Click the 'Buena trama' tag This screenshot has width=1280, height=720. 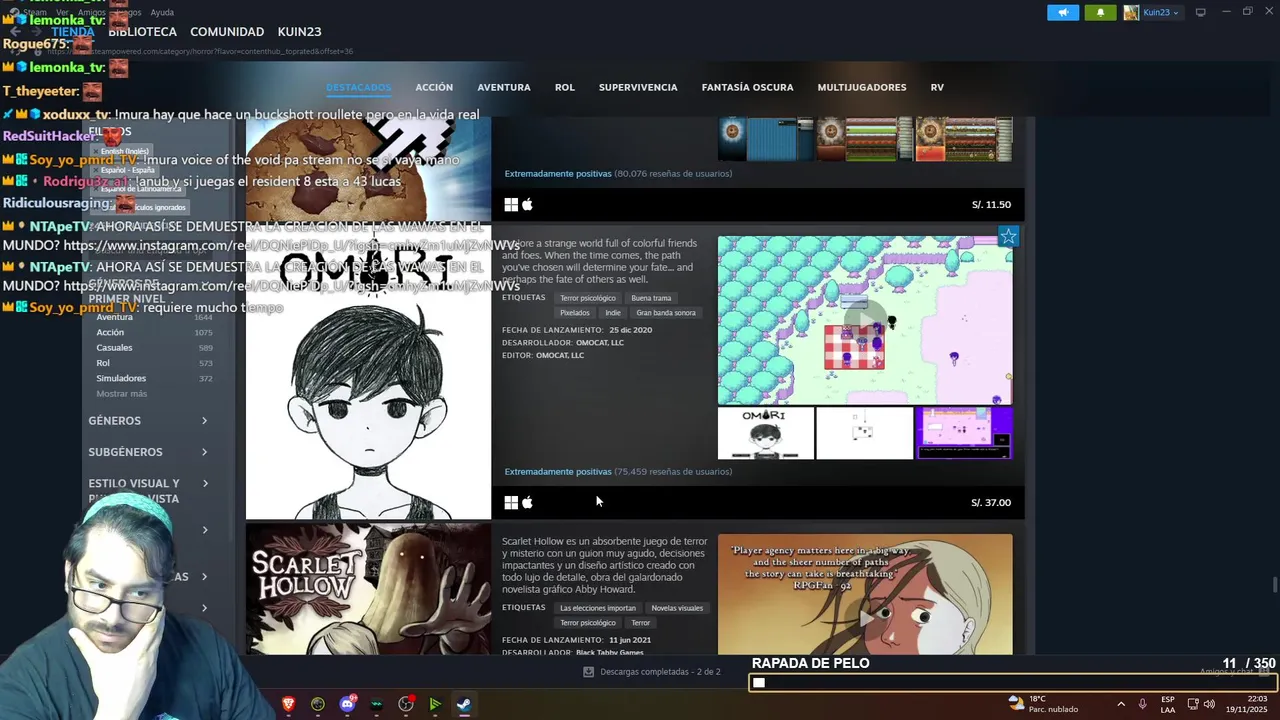(x=651, y=298)
